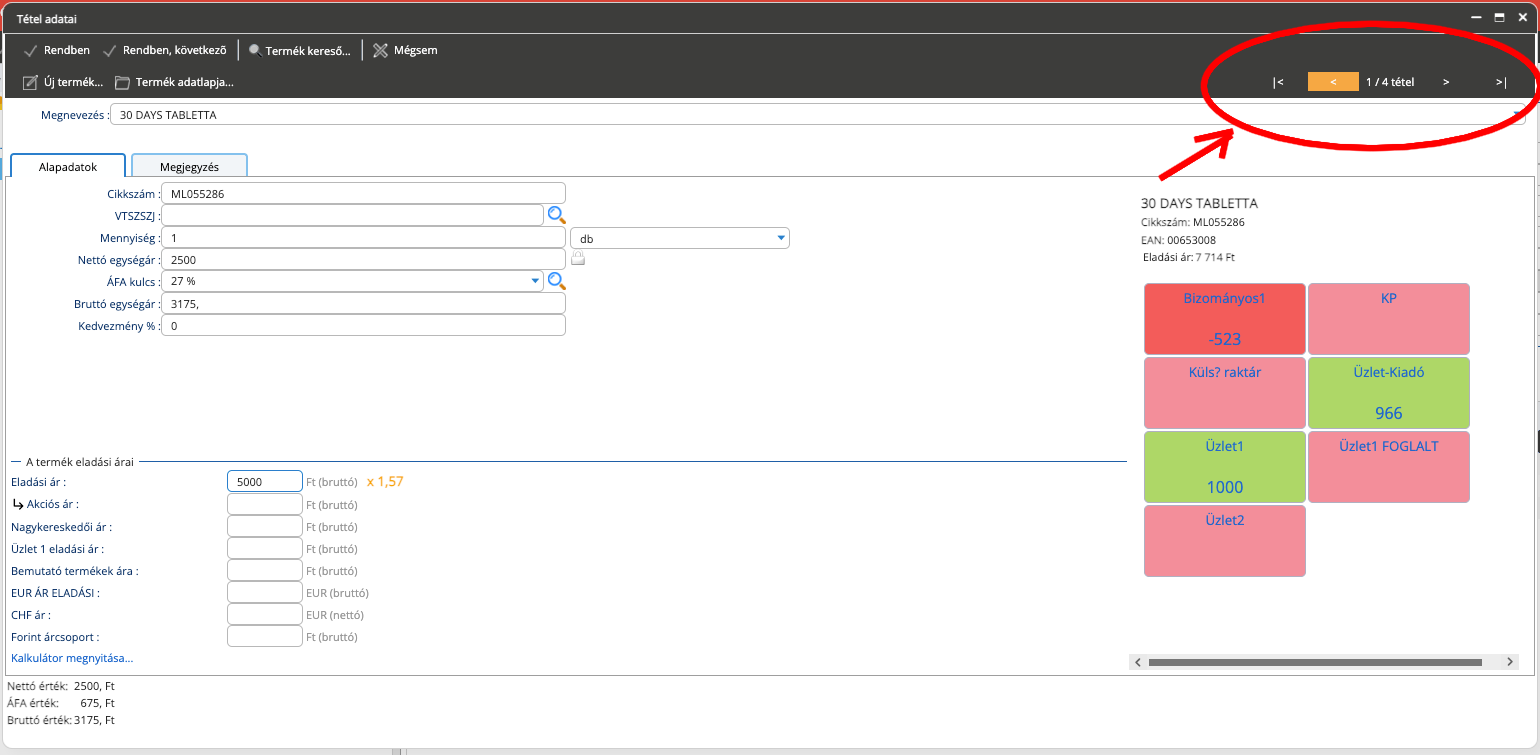Screen dimensions: 1540x755
Task: Click scrollbar right arrow in stock panel
Action: [1510, 662]
